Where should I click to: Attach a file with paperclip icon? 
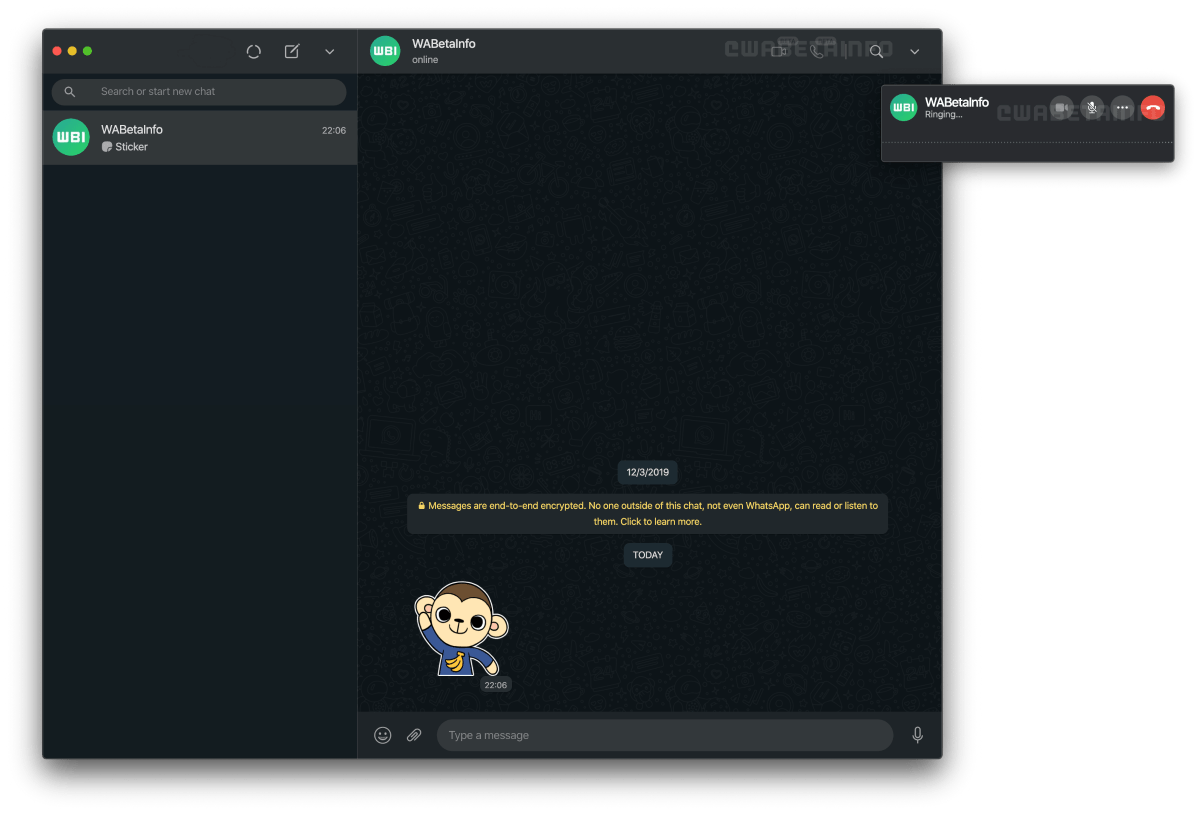414,735
